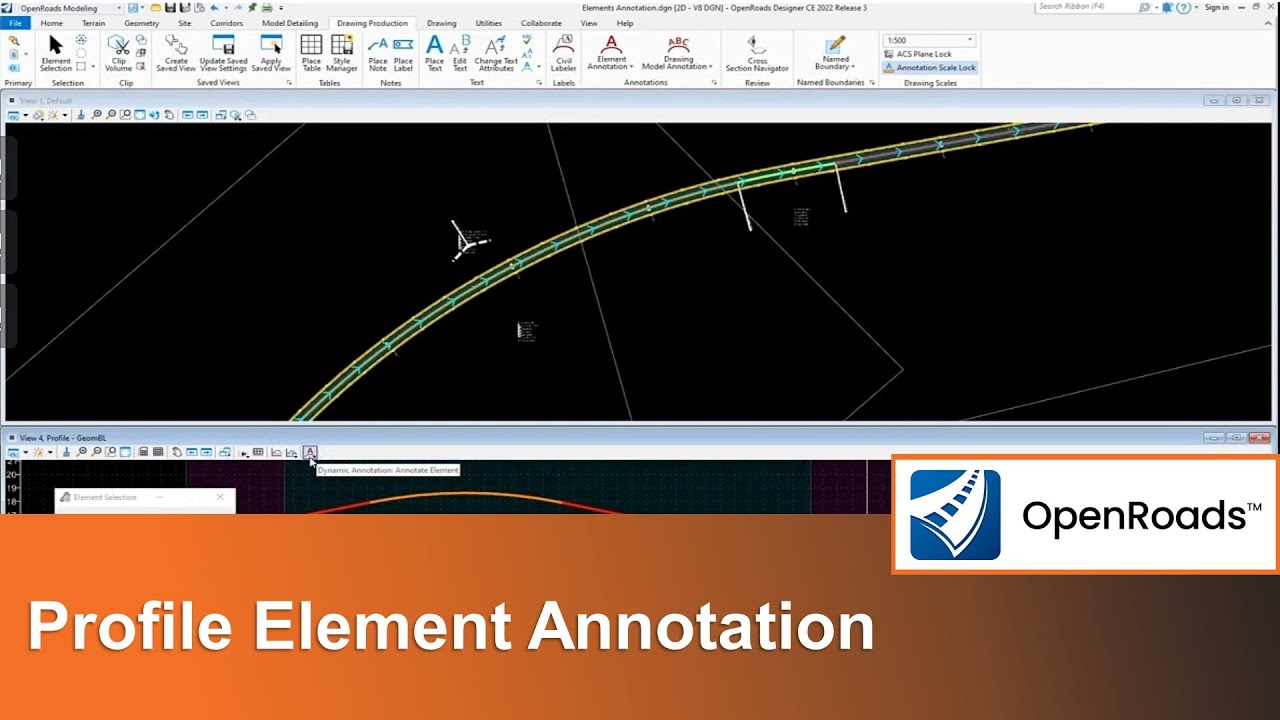1280x720 pixels.
Task: Select the Place Note tool
Action: tap(378, 53)
